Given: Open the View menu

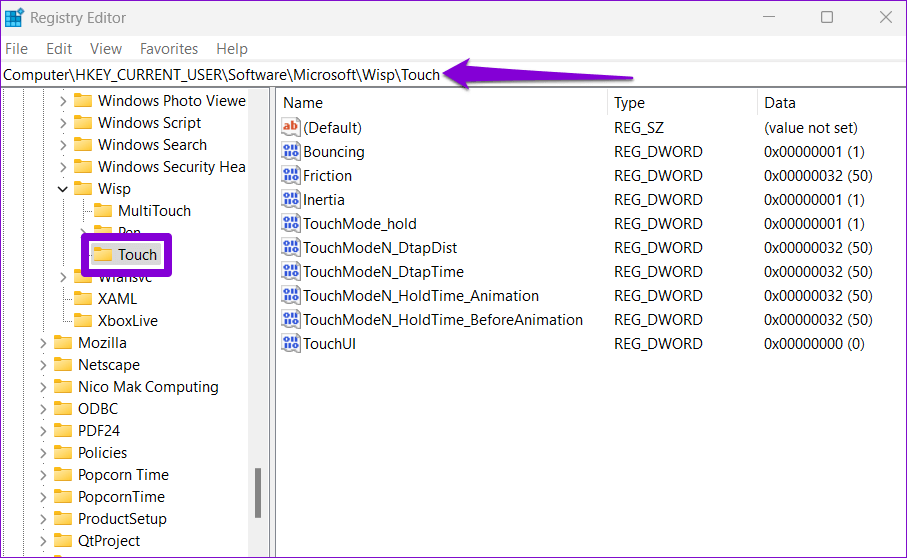Looking at the screenshot, I should tap(106, 49).
